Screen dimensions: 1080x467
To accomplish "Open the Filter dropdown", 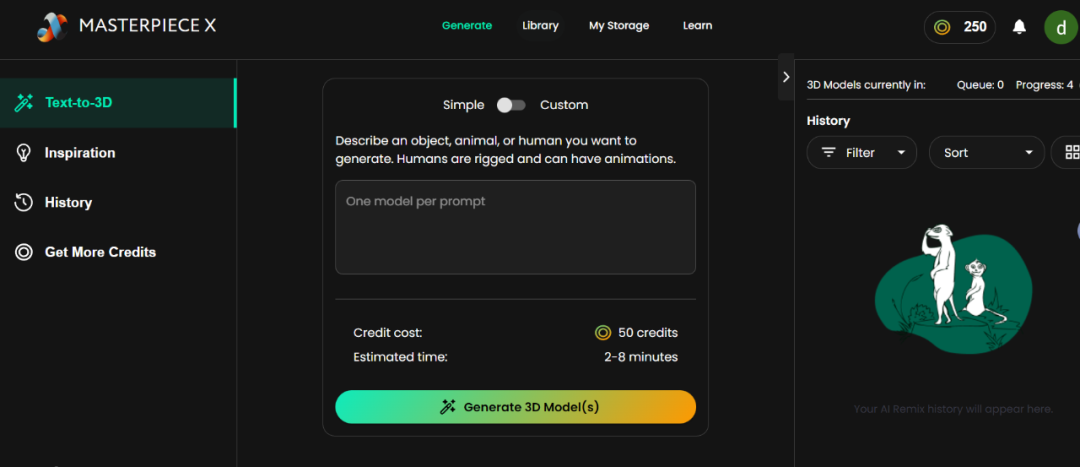I will [x=862, y=152].
